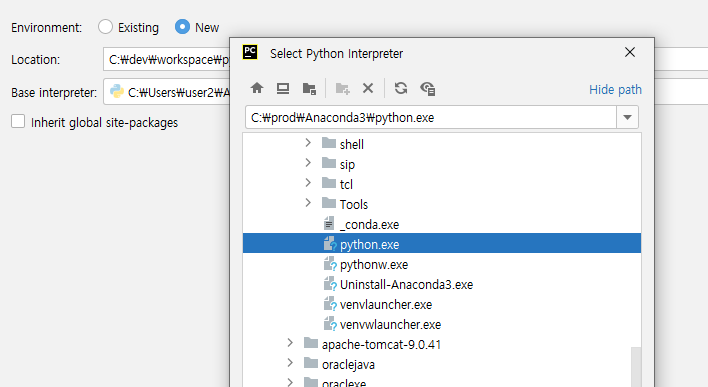Select the New environment radio button
This screenshot has width=708, height=387.
pyautogui.click(x=182, y=27)
